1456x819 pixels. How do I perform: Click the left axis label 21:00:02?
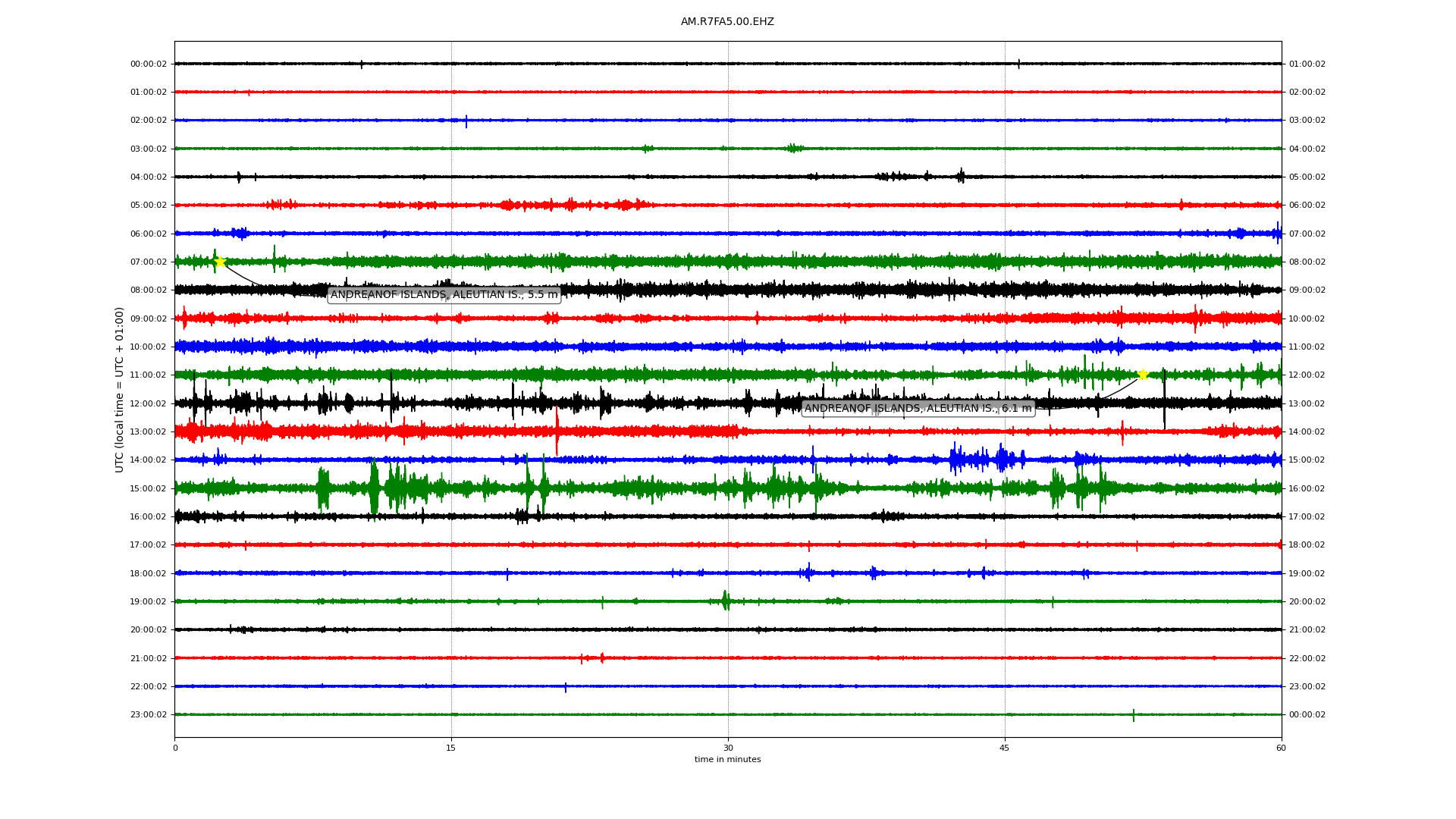coord(149,659)
